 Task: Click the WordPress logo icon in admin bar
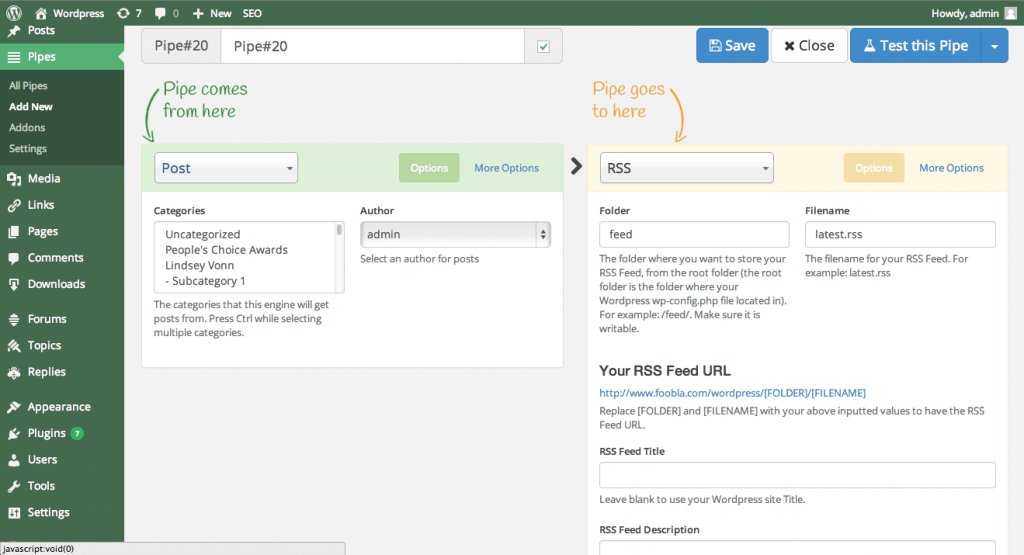pyautogui.click(x=14, y=14)
